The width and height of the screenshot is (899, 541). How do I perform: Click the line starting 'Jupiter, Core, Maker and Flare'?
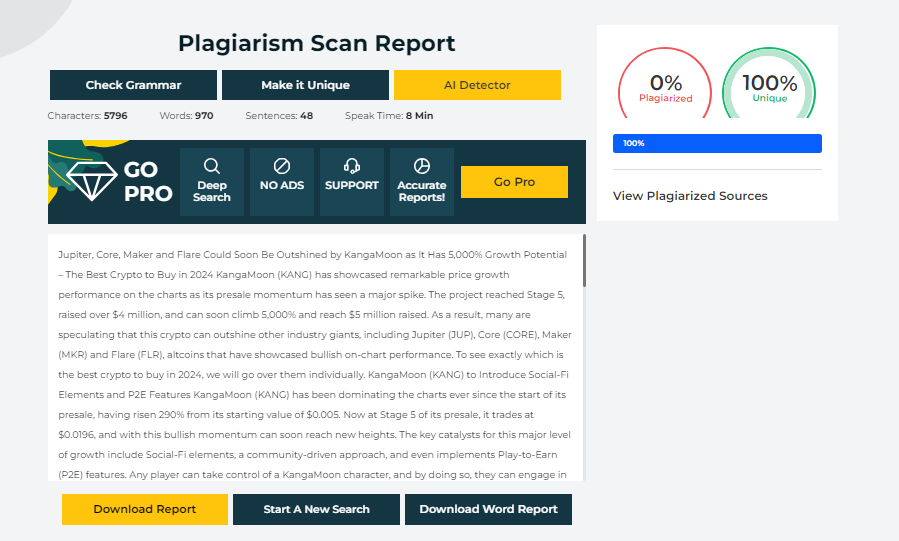pyautogui.click(x=312, y=254)
